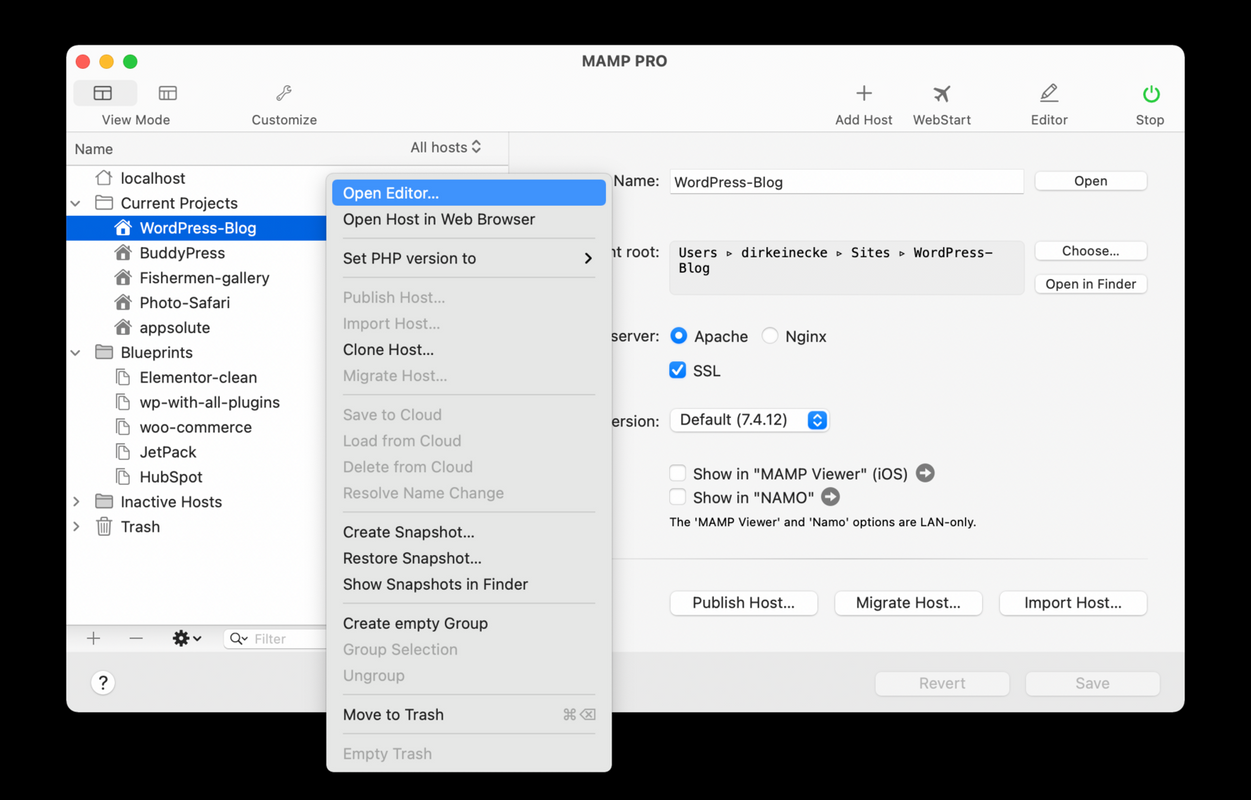Click arrow next to MAMP Viewer option
The image size is (1251, 800).
pyautogui.click(x=925, y=473)
